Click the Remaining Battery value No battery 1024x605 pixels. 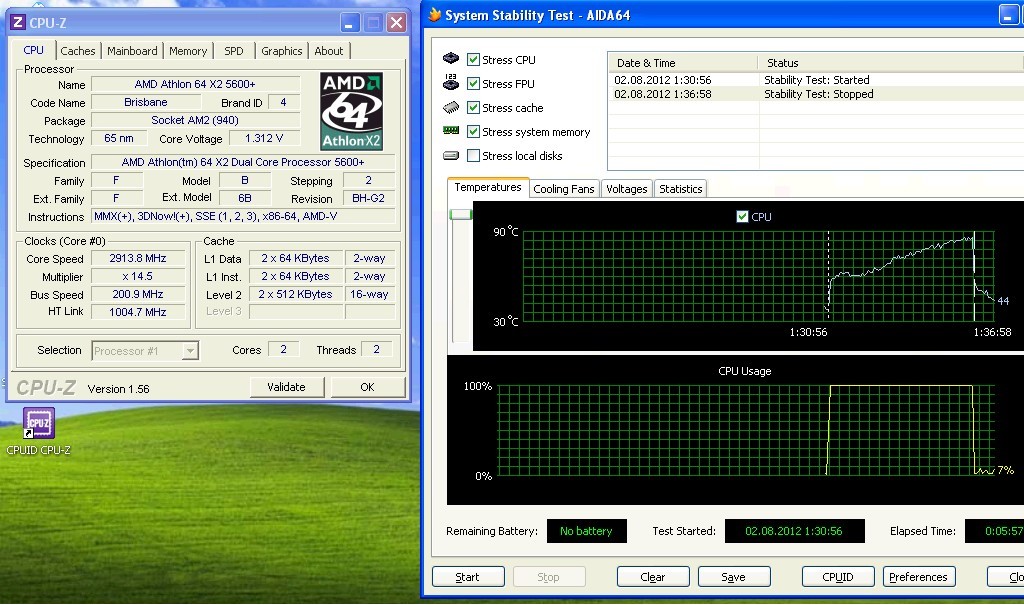point(586,531)
